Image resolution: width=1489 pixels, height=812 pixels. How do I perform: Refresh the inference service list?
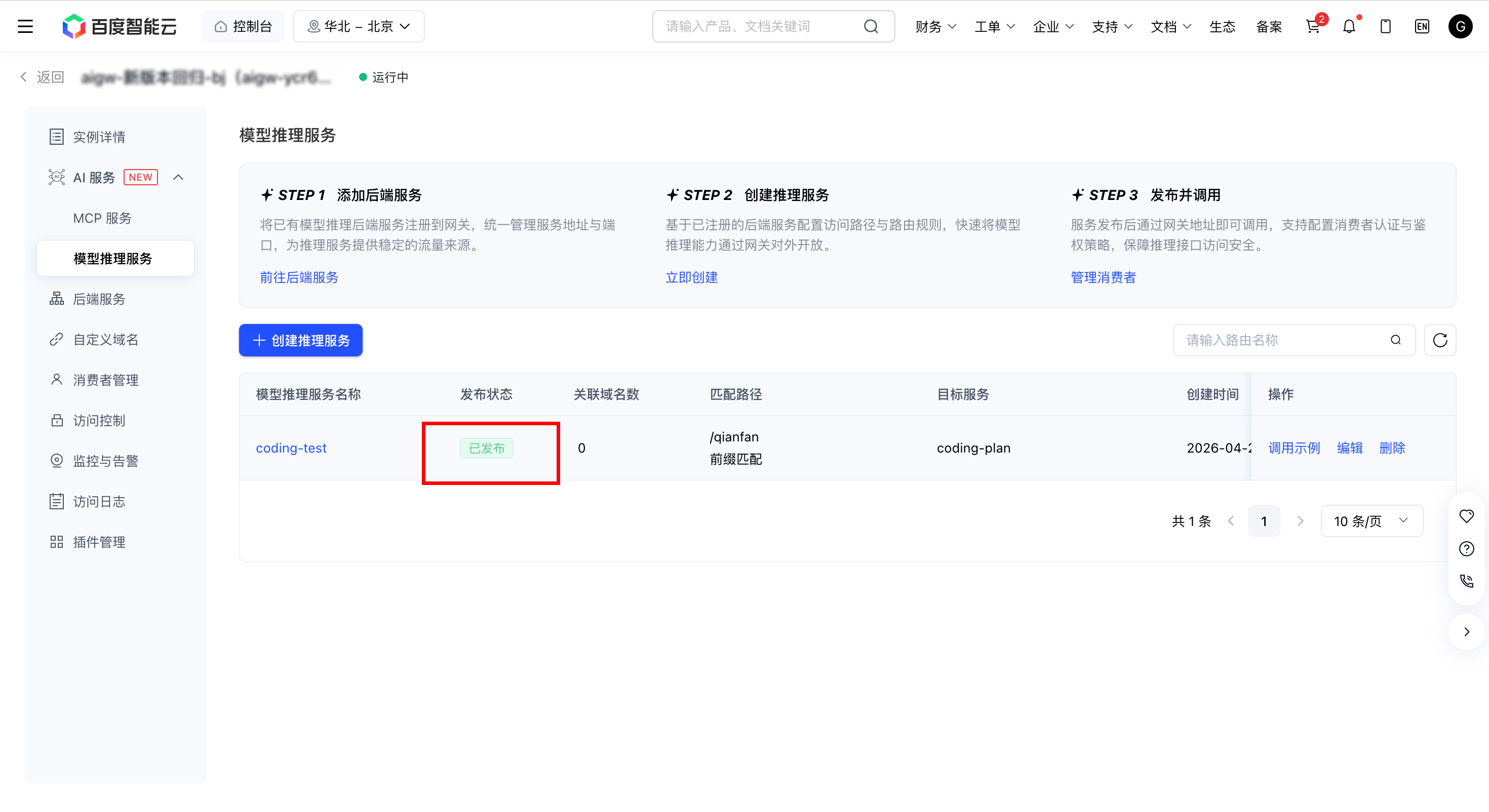tap(1440, 340)
